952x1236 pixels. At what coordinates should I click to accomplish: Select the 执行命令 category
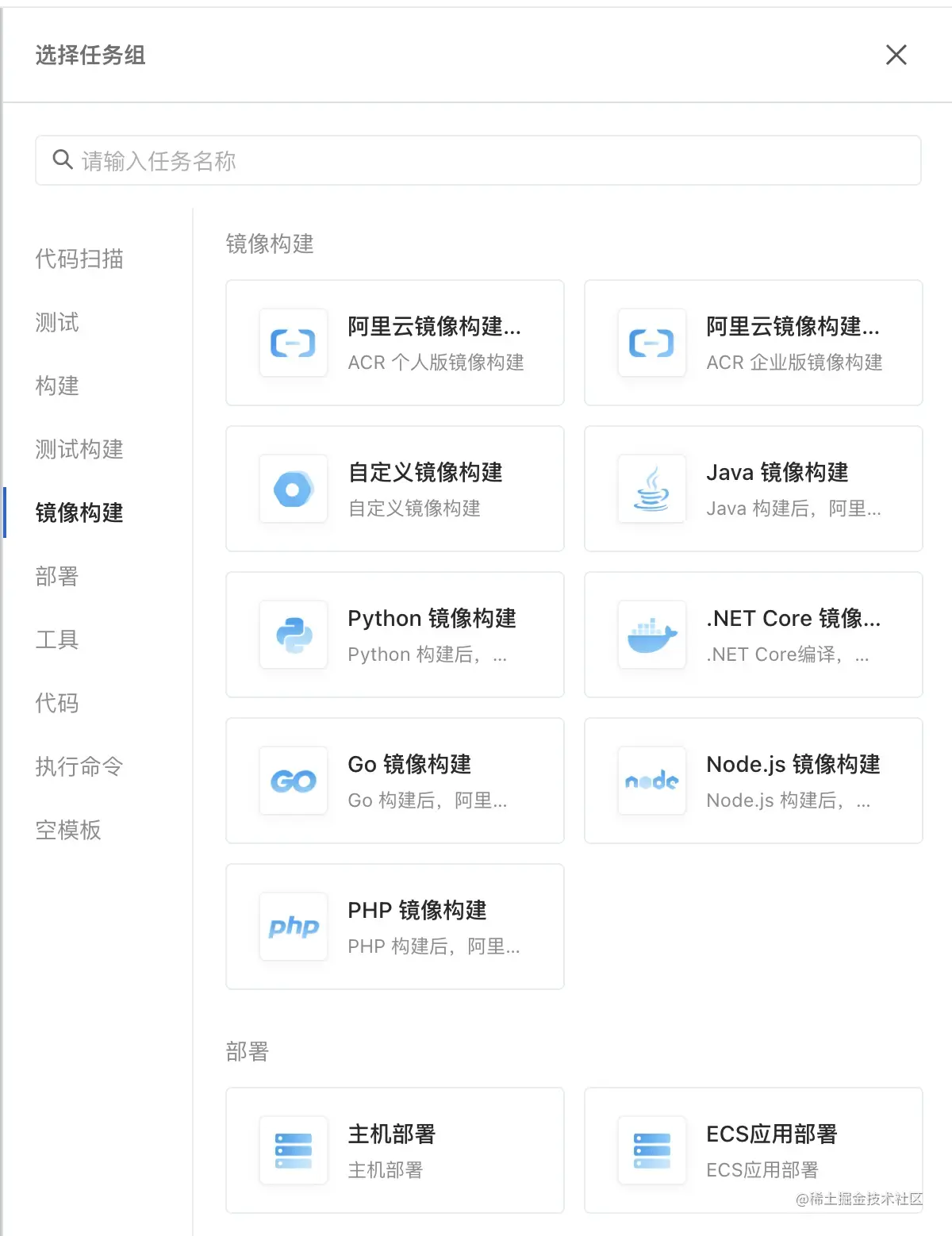point(79,766)
